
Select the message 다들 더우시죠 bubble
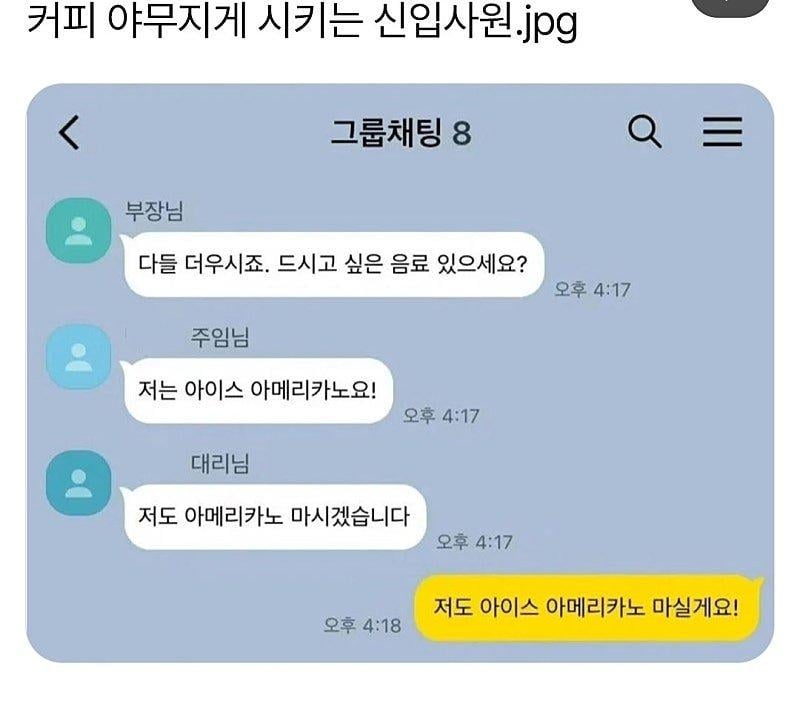333,264
